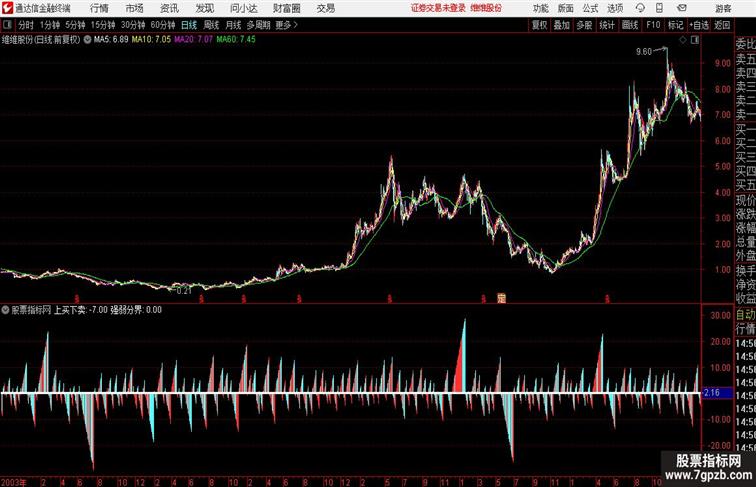
Task: Click the MA20: 7.07 label
Action: 193,40
